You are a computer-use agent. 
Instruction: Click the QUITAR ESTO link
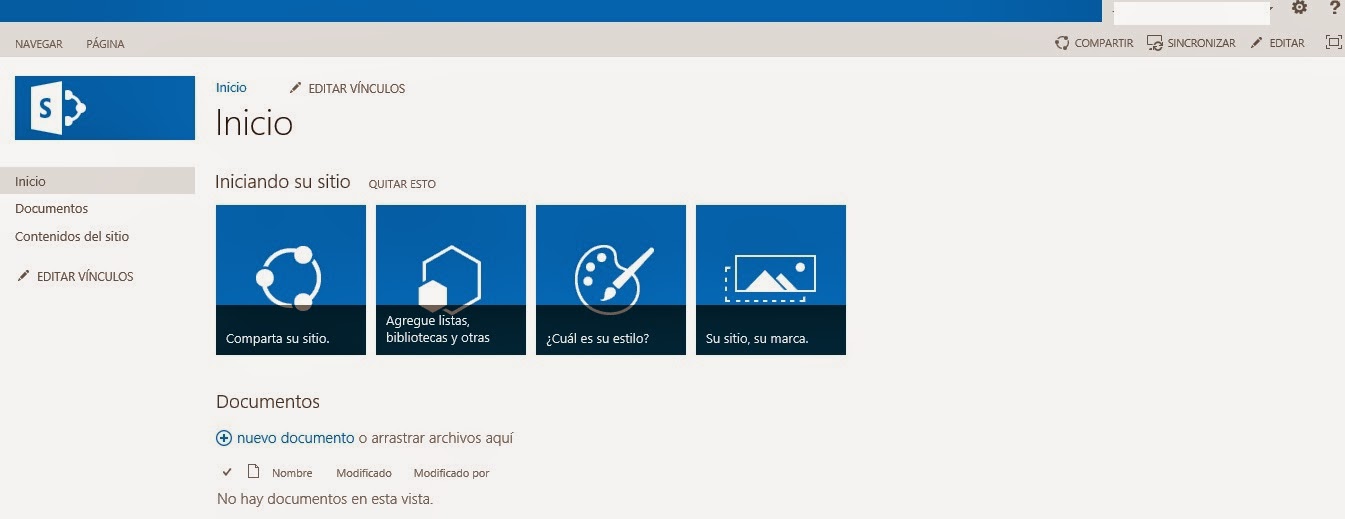(402, 184)
